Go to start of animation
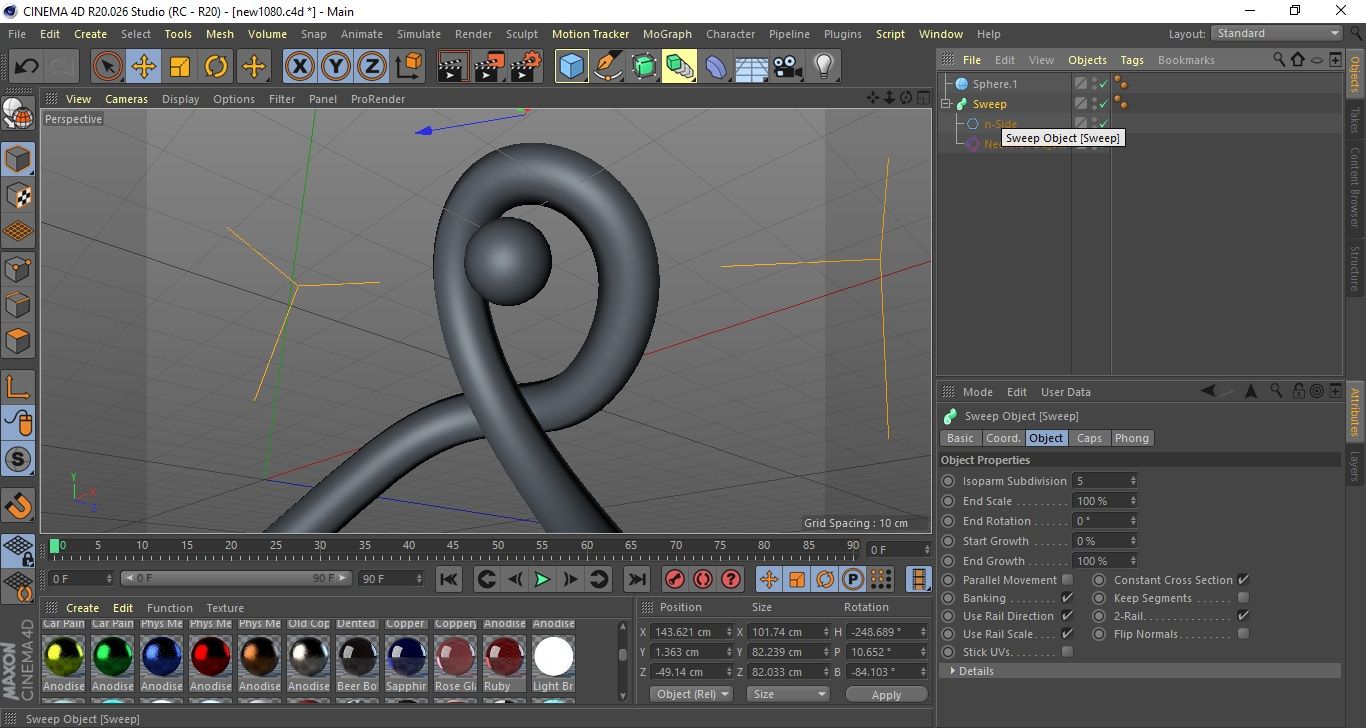This screenshot has width=1366, height=728. point(449,579)
